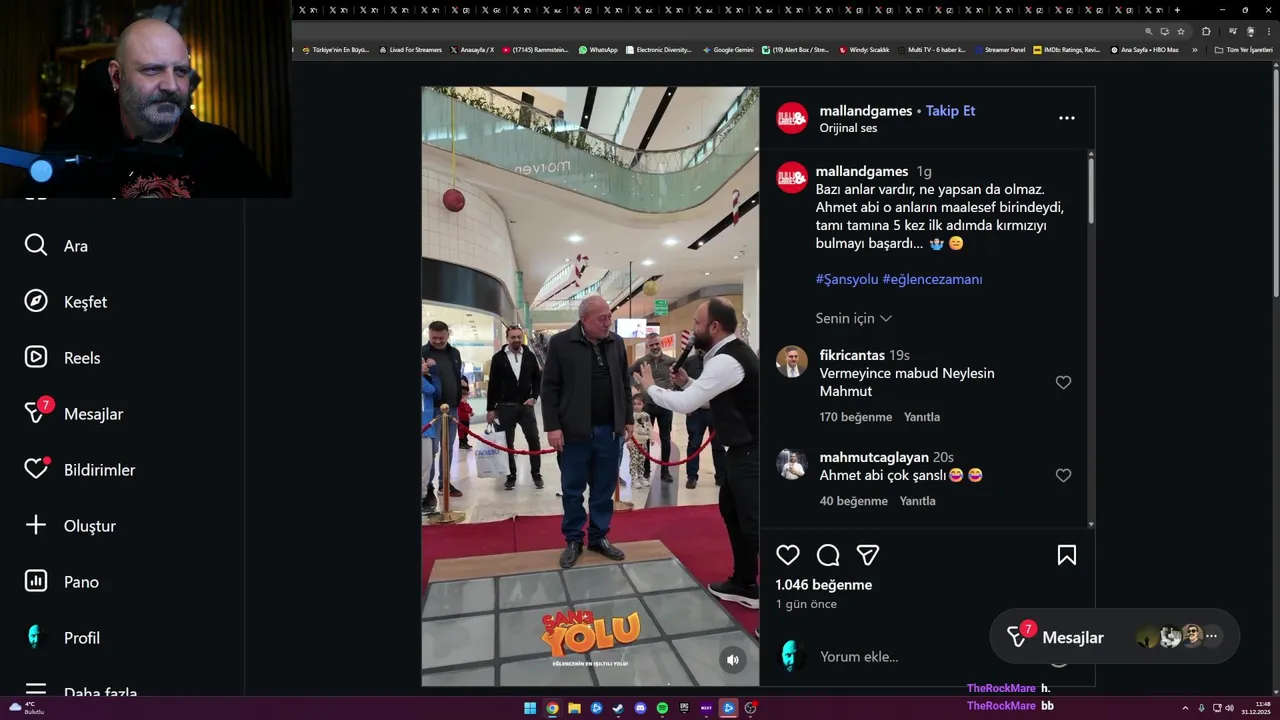Open fikricantas profile picture

coord(792,362)
